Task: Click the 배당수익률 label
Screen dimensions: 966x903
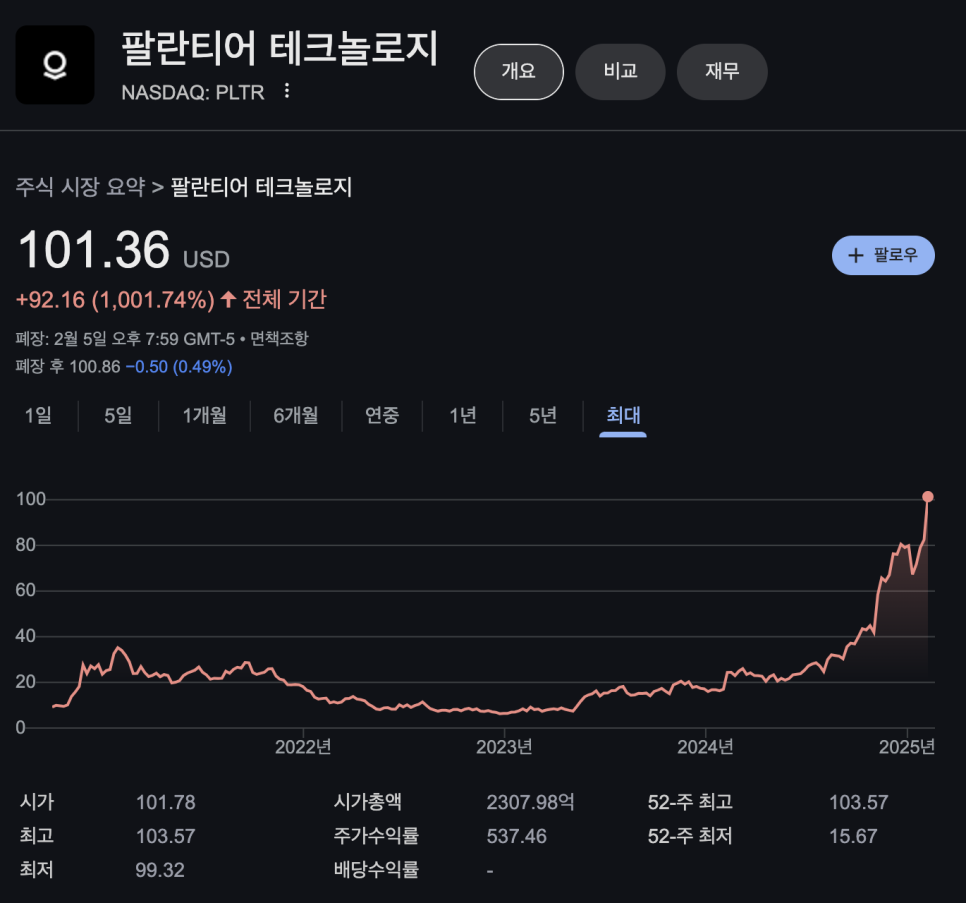Action: point(376,870)
